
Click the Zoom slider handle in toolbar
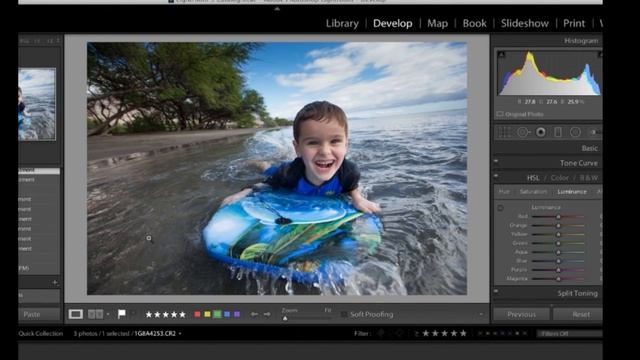(285, 318)
